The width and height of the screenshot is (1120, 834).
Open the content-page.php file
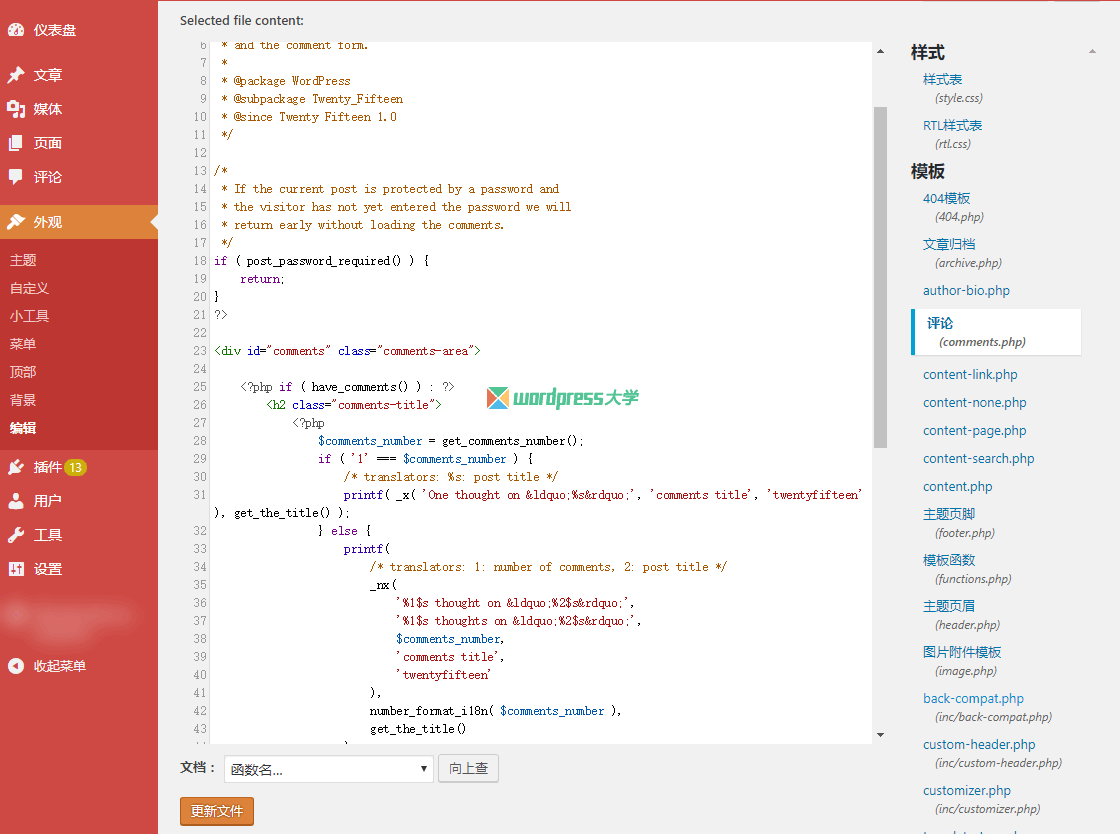pyautogui.click(x=974, y=431)
